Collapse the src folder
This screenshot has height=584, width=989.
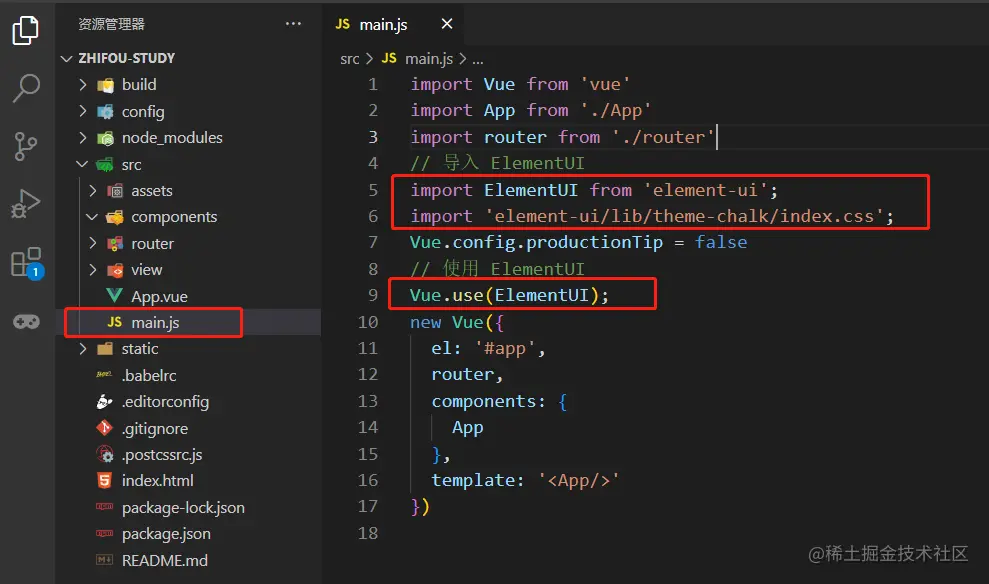[82, 165]
